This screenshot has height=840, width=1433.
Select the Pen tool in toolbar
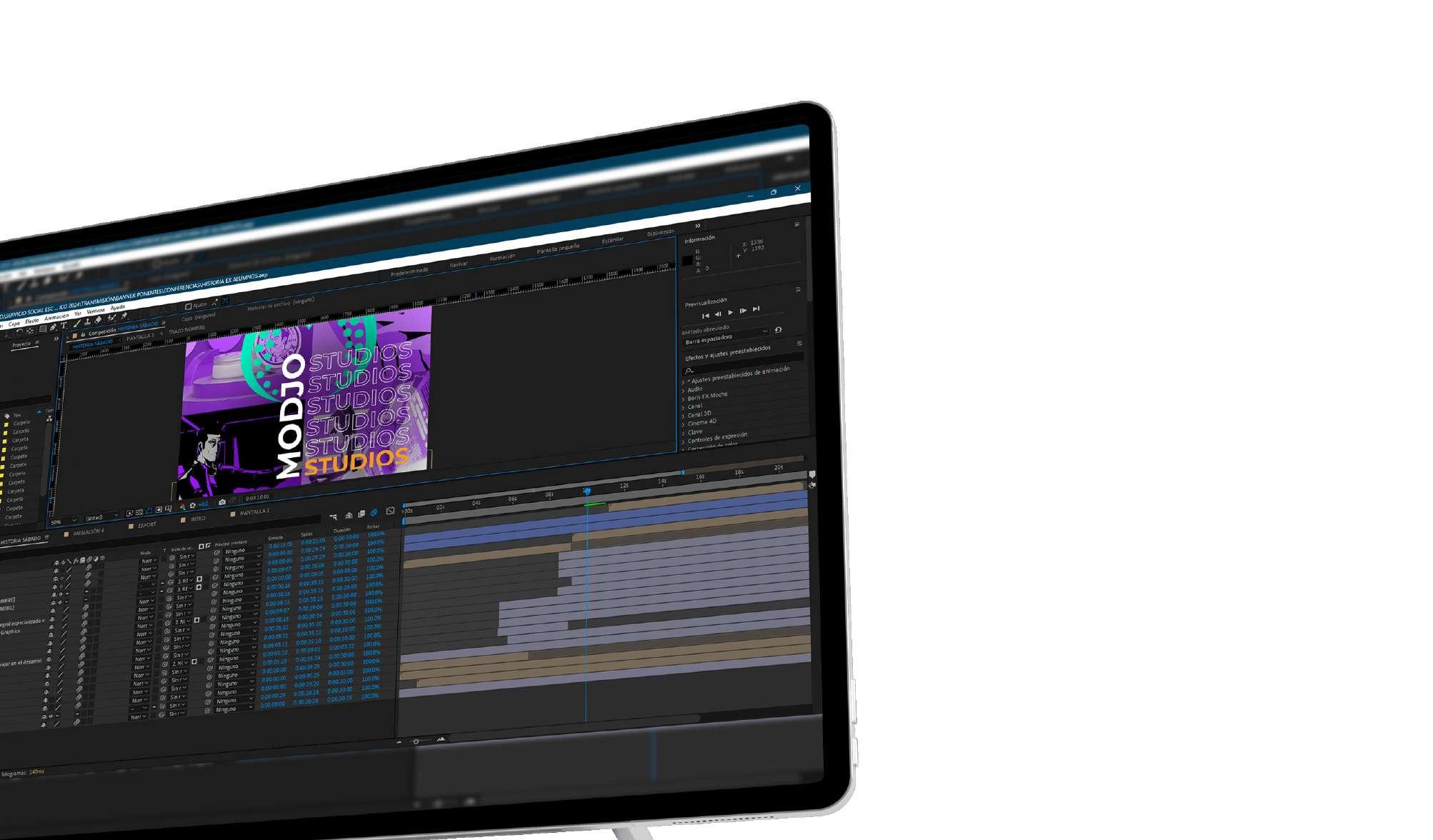click(x=53, y=327)
